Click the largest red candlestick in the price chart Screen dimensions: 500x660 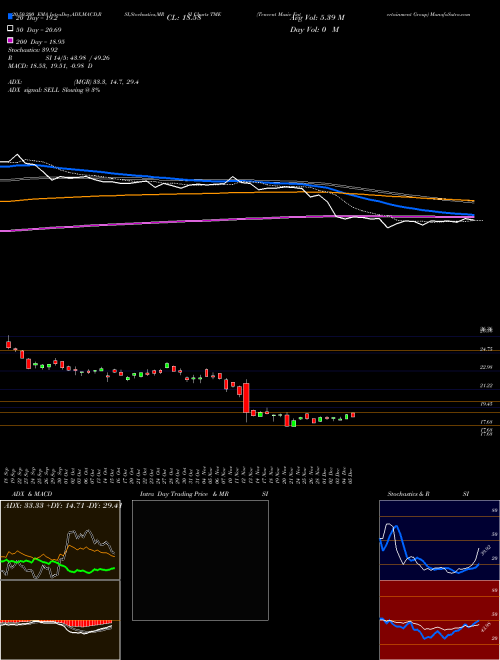click(x=246, y=398)
